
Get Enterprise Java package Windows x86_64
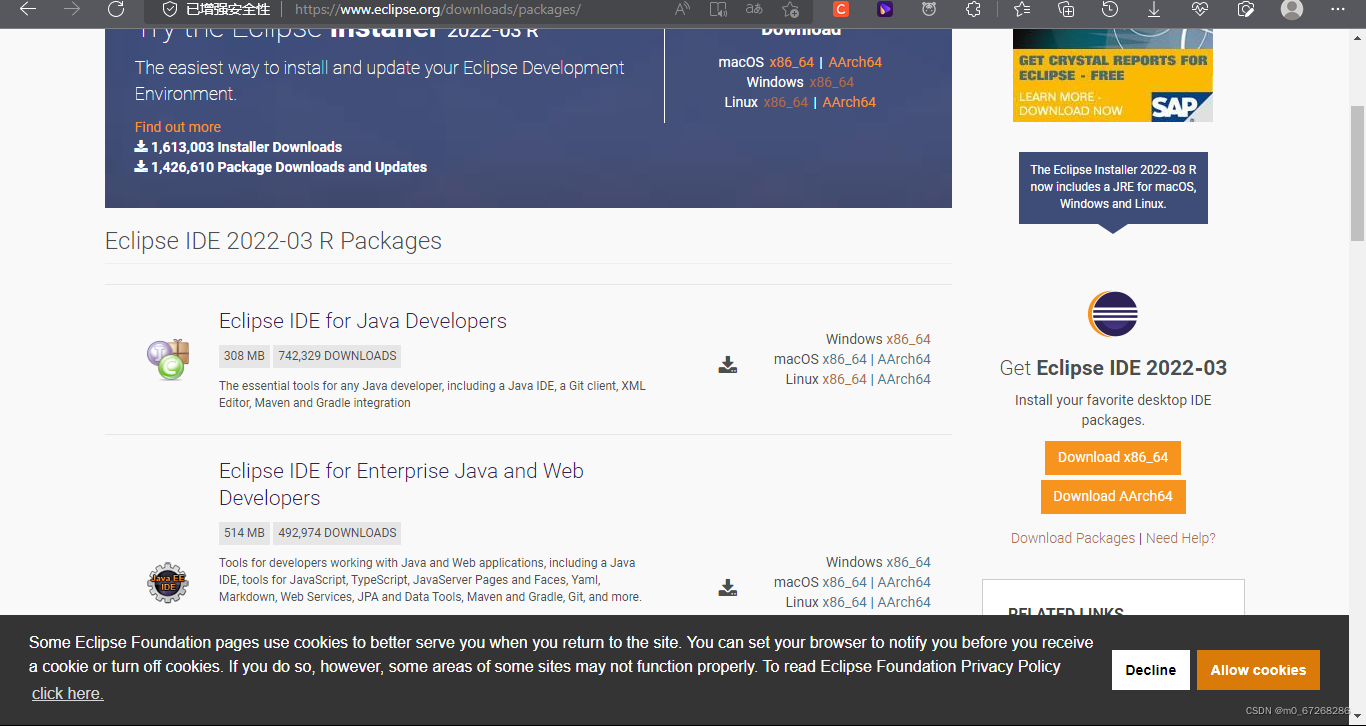point(909,562)
